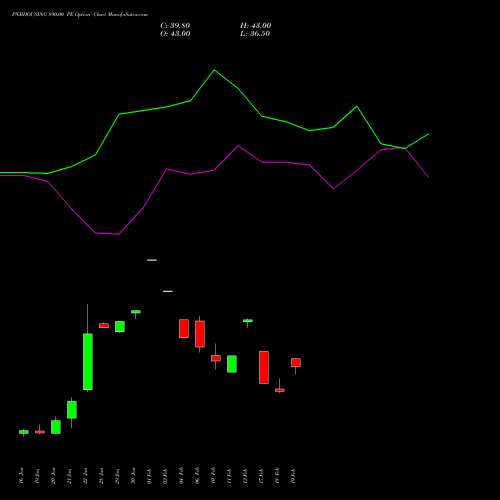Click the '21 Jan' date label
The width and height of the screenshot is (500, 500).
tap(69, 476)
